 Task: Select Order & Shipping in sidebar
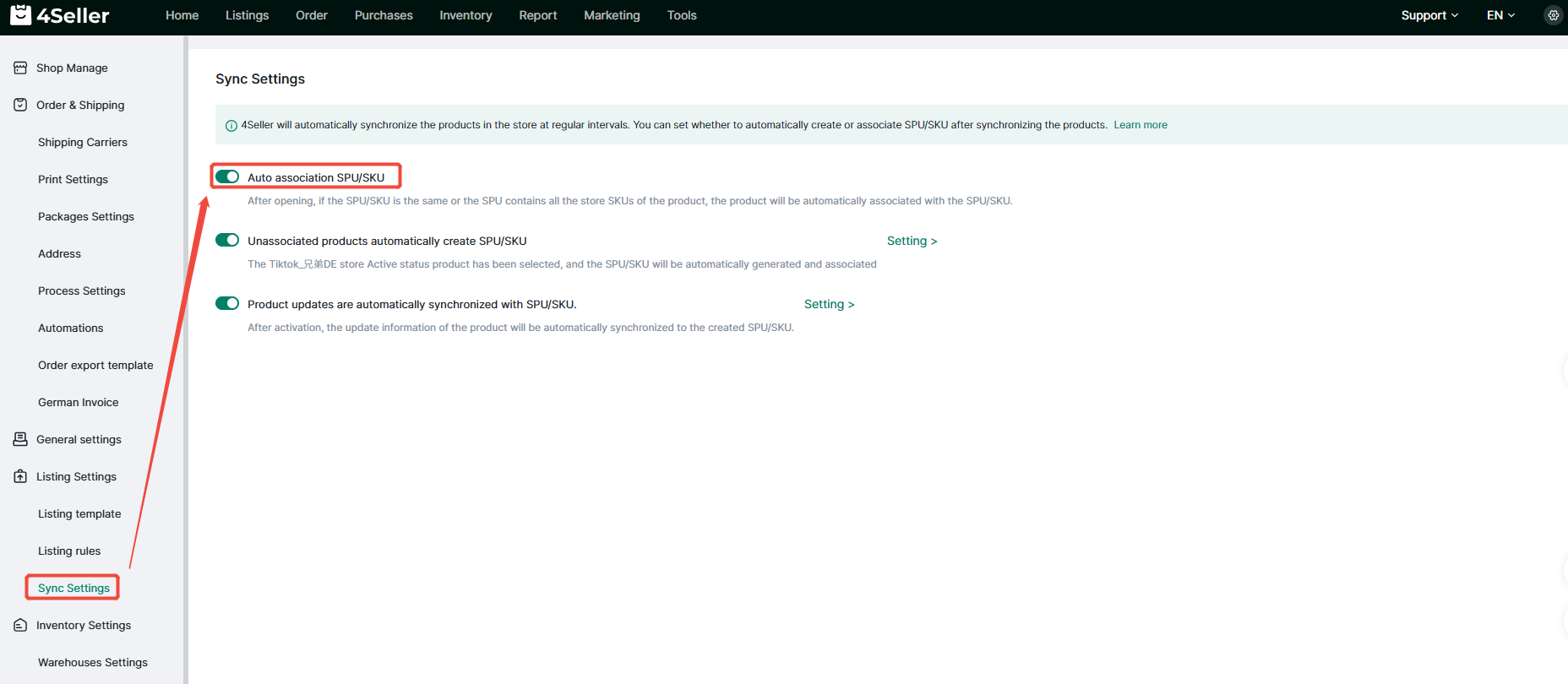[x=80, y=105]
